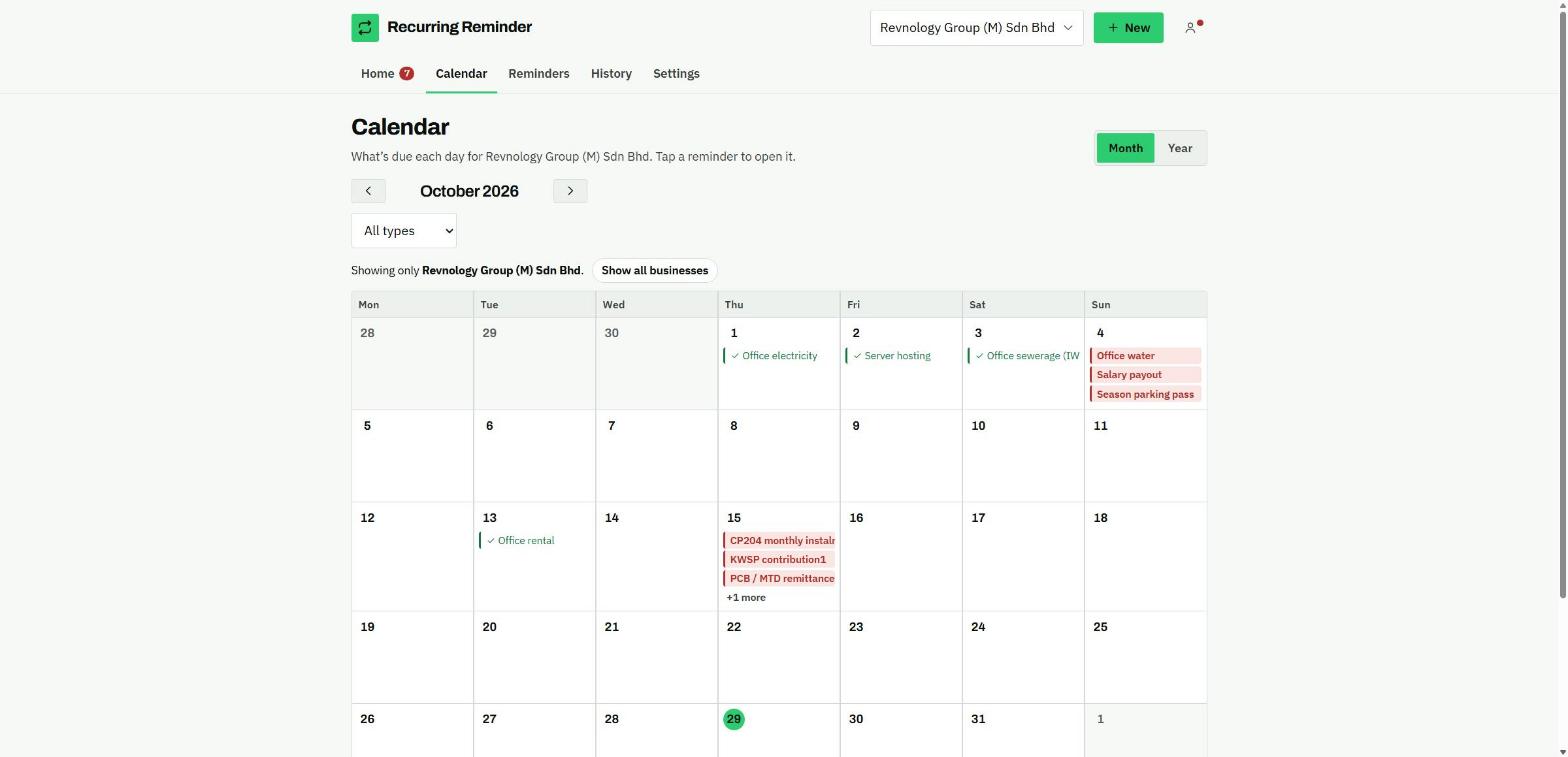Viewport: 1568px width, 757px height.
Task: Create a New reminder
Action: click(x=1128, y=28)
